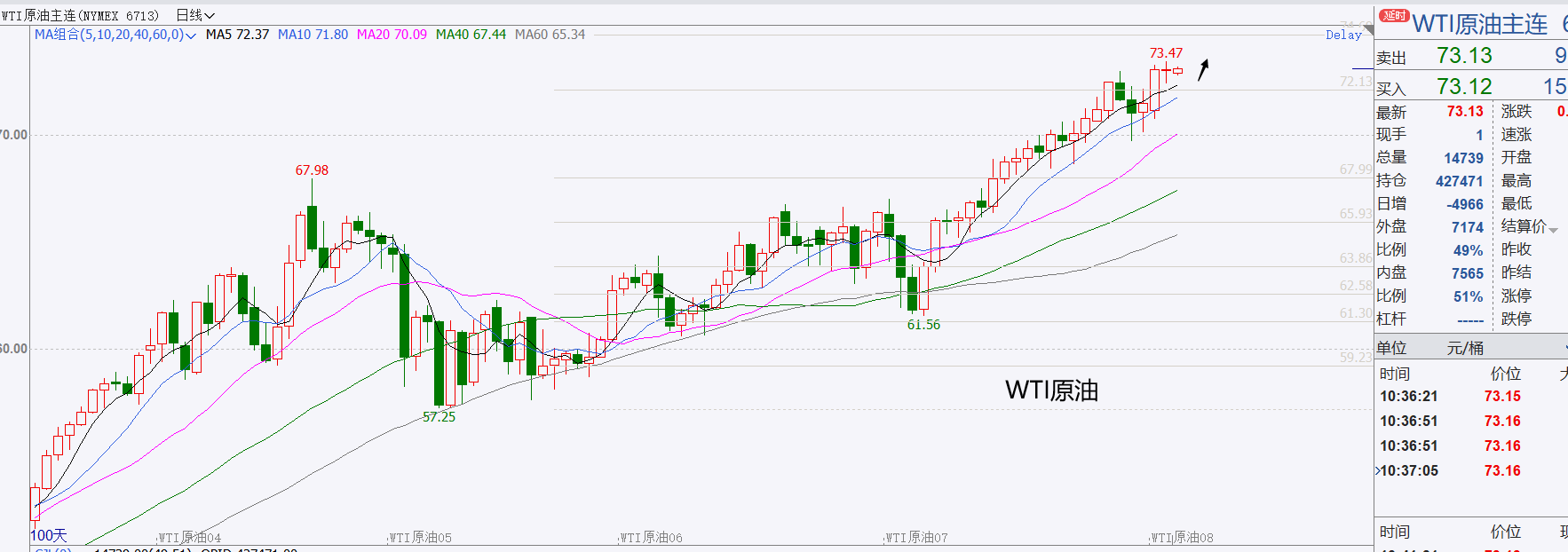Click the 比例 49% value
Image resolution: width=1568 pixels, height=552 pixels.
(x=1468, y=250)
